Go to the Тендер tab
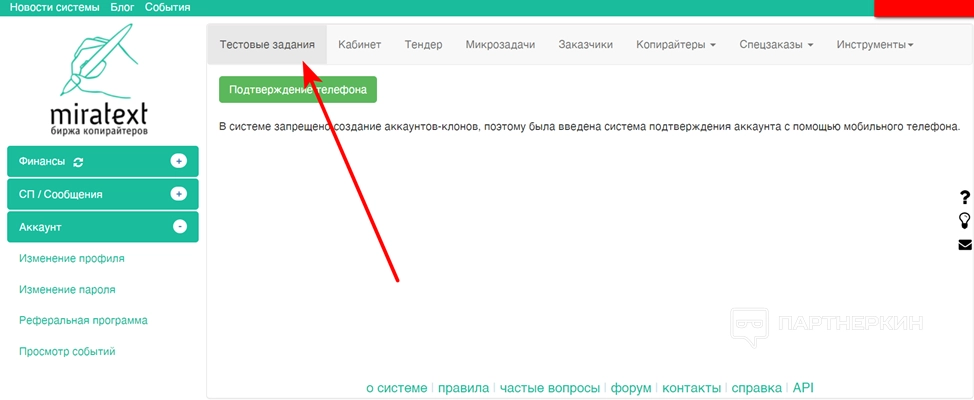 click(x=424, y=45)
